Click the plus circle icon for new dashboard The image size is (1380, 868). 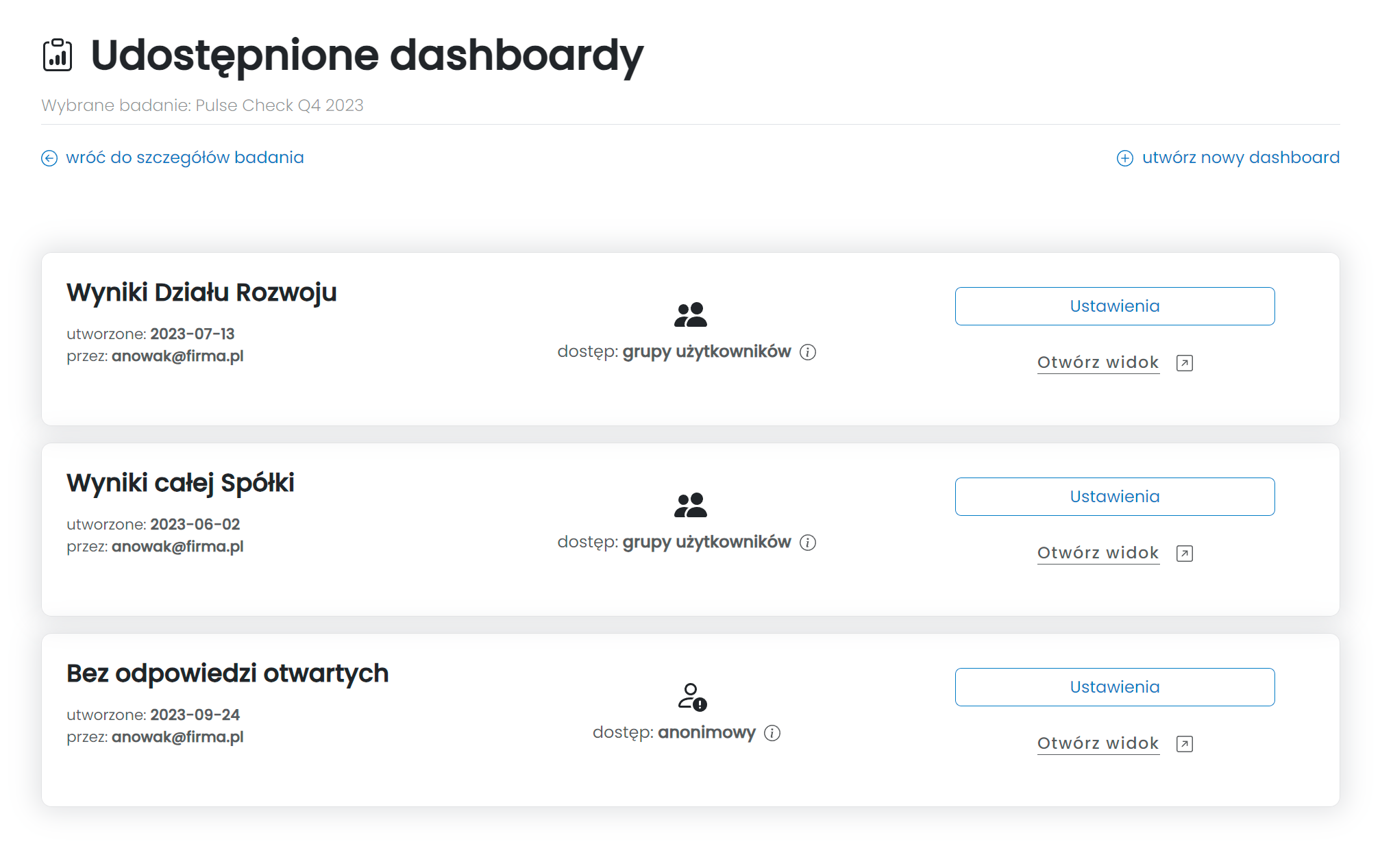point(1125,158)
